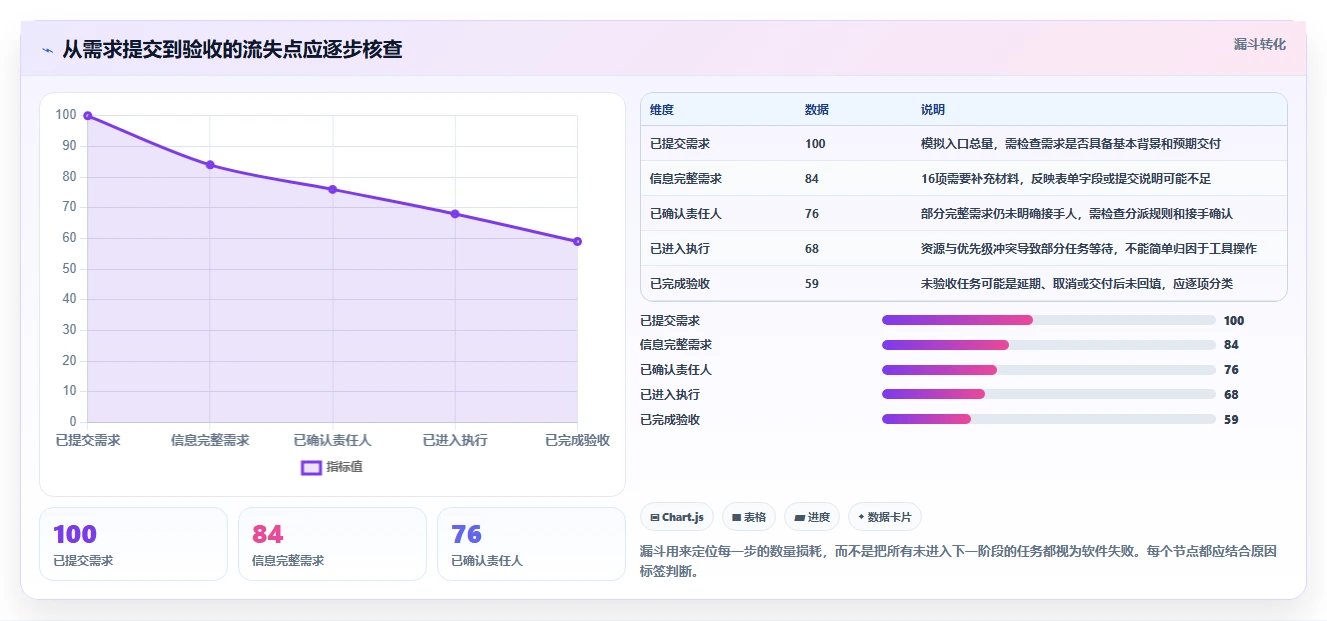
Task: Click the chart point at 已提交需求
Action: coord(88,116)
